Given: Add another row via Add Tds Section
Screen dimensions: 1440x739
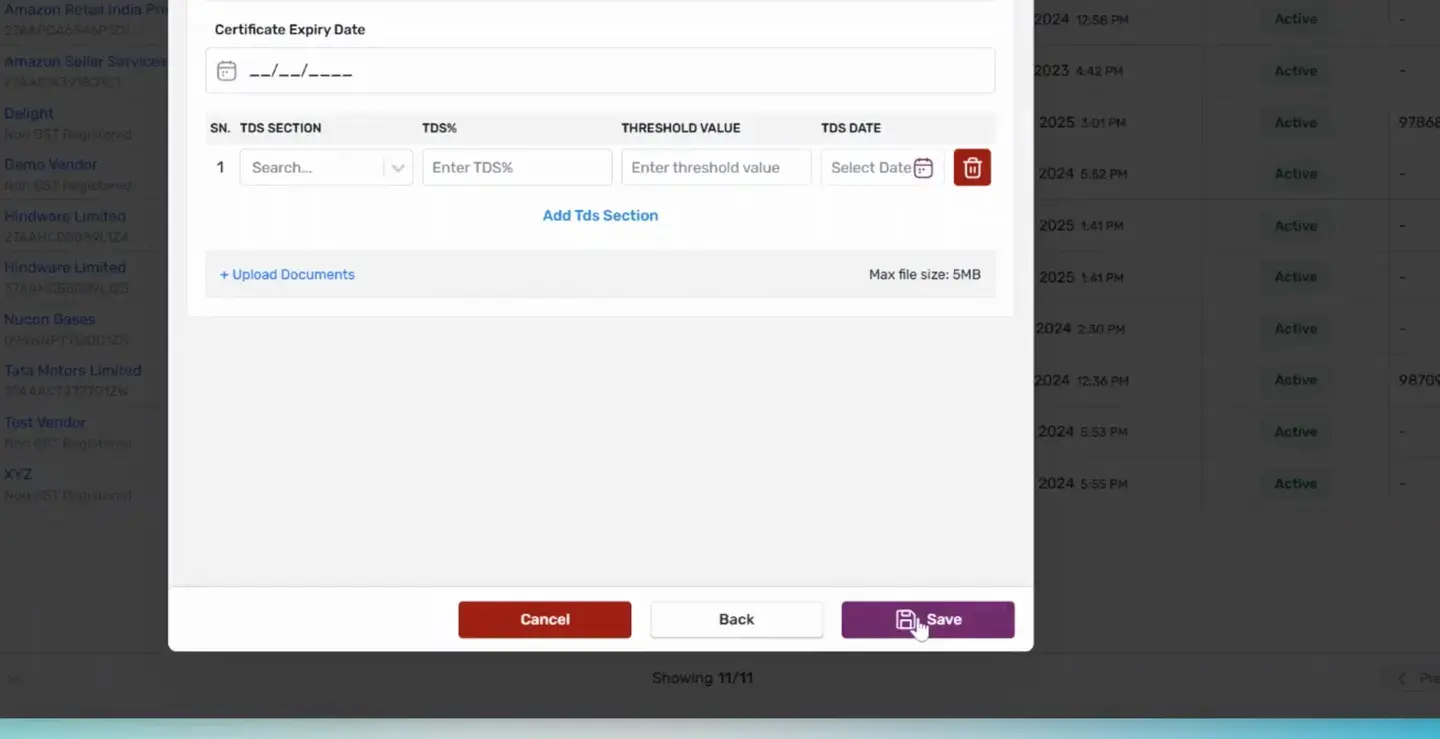Looking at the screenshot, I should click(x=600, y=215).
